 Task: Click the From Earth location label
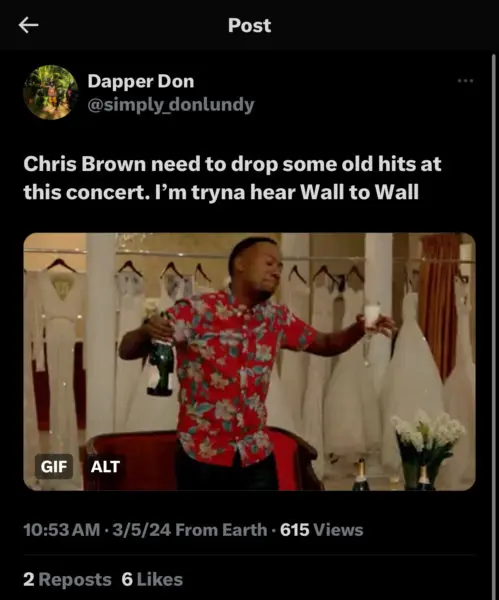pyautogui.click(x=221, y=530)
